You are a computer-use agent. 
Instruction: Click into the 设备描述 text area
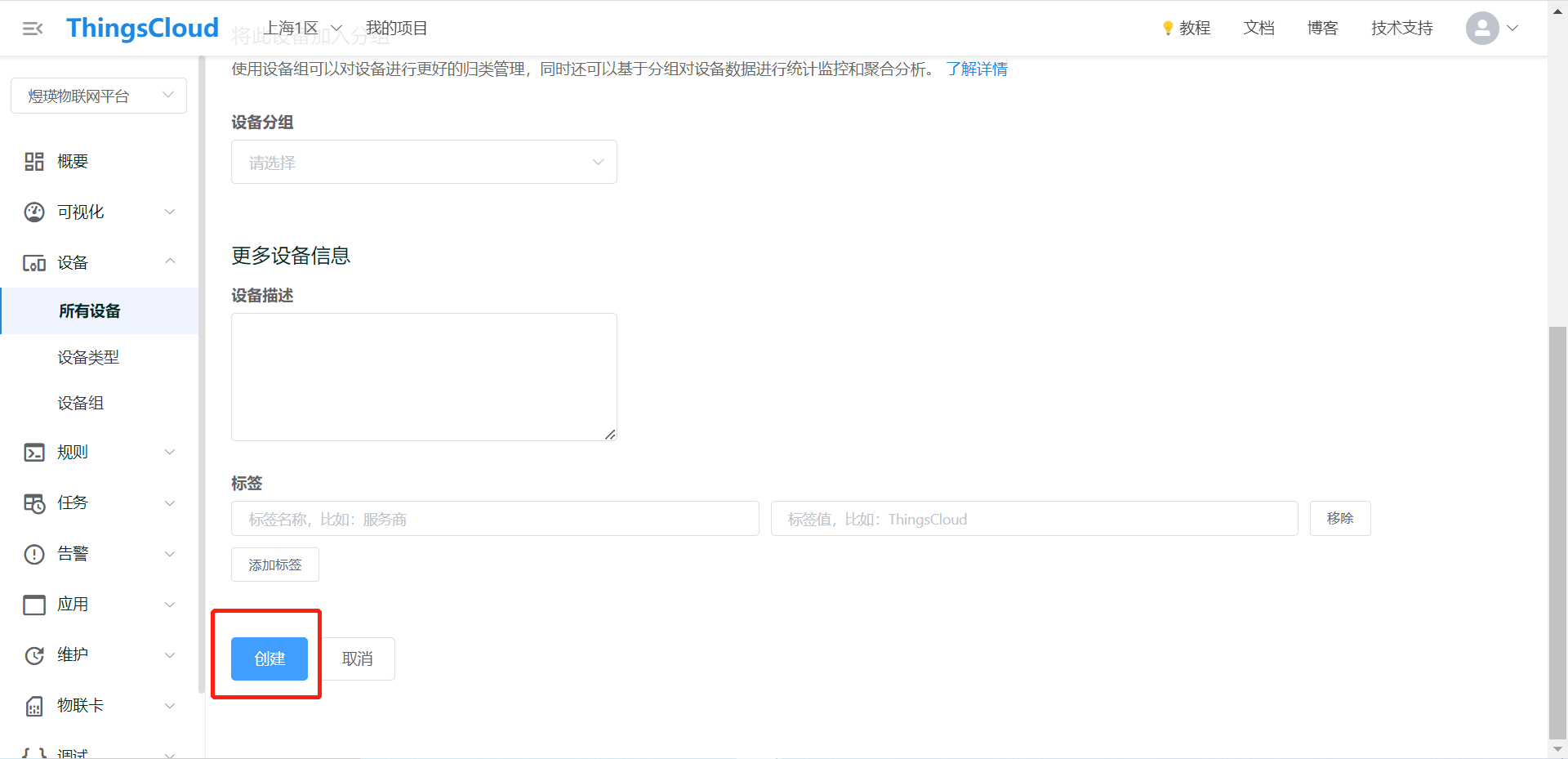click(x=424, y=377)
